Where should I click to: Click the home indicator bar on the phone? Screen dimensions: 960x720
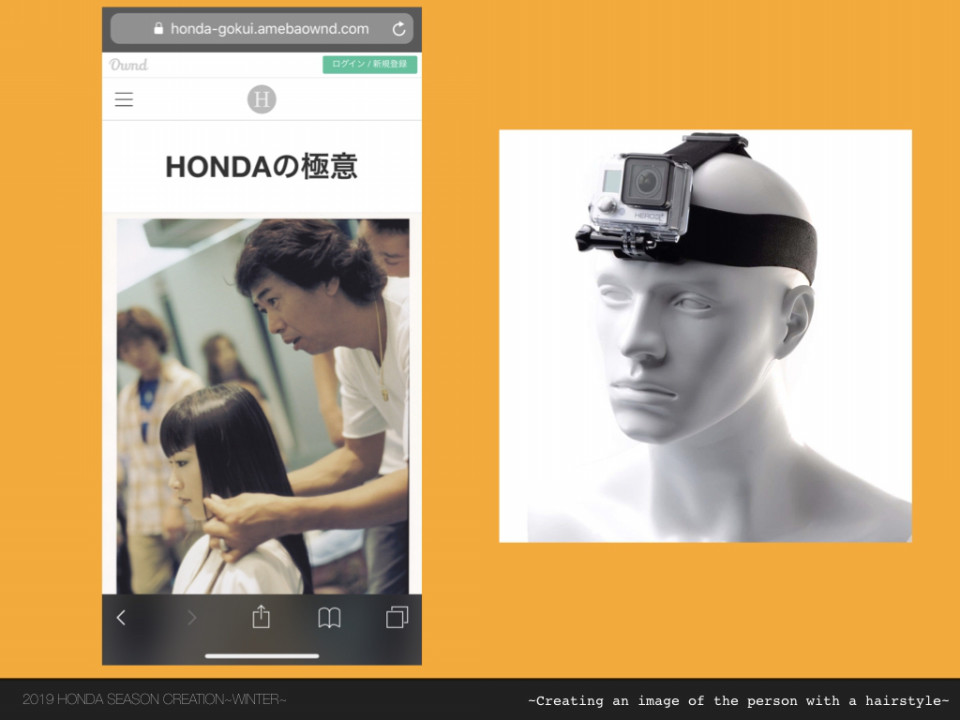(x=262, y=656)
